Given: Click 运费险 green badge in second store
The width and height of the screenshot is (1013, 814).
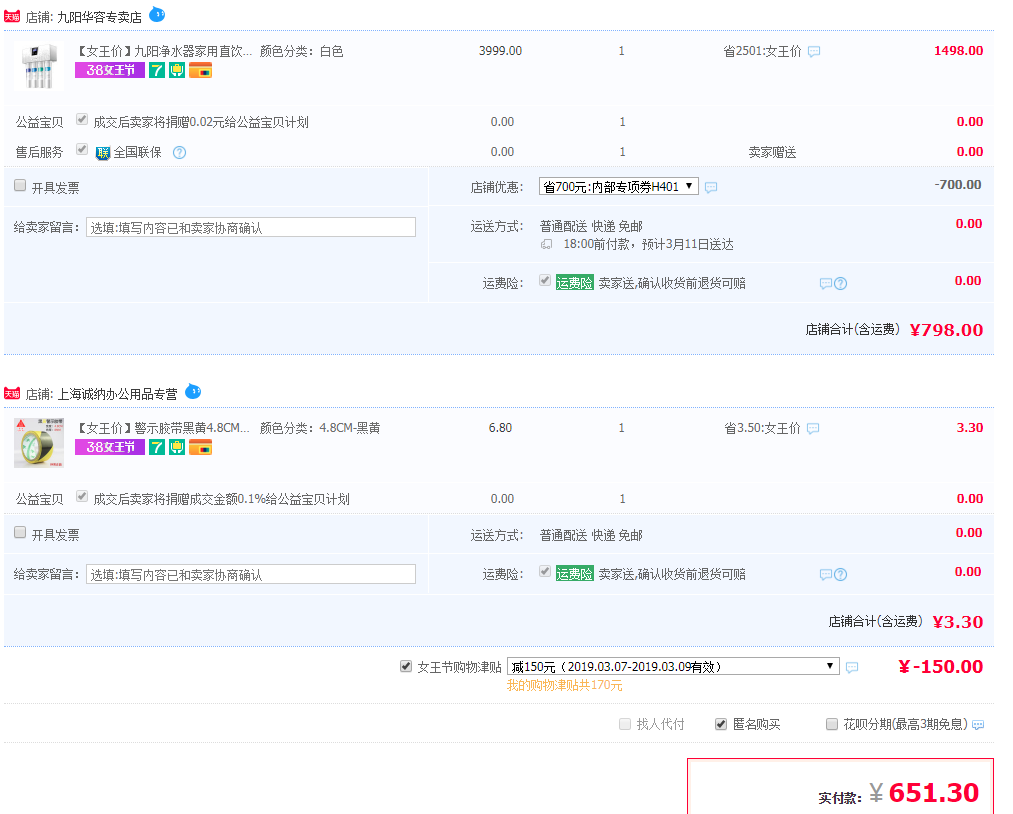Looking at the screenshot, I should (574, 574).
